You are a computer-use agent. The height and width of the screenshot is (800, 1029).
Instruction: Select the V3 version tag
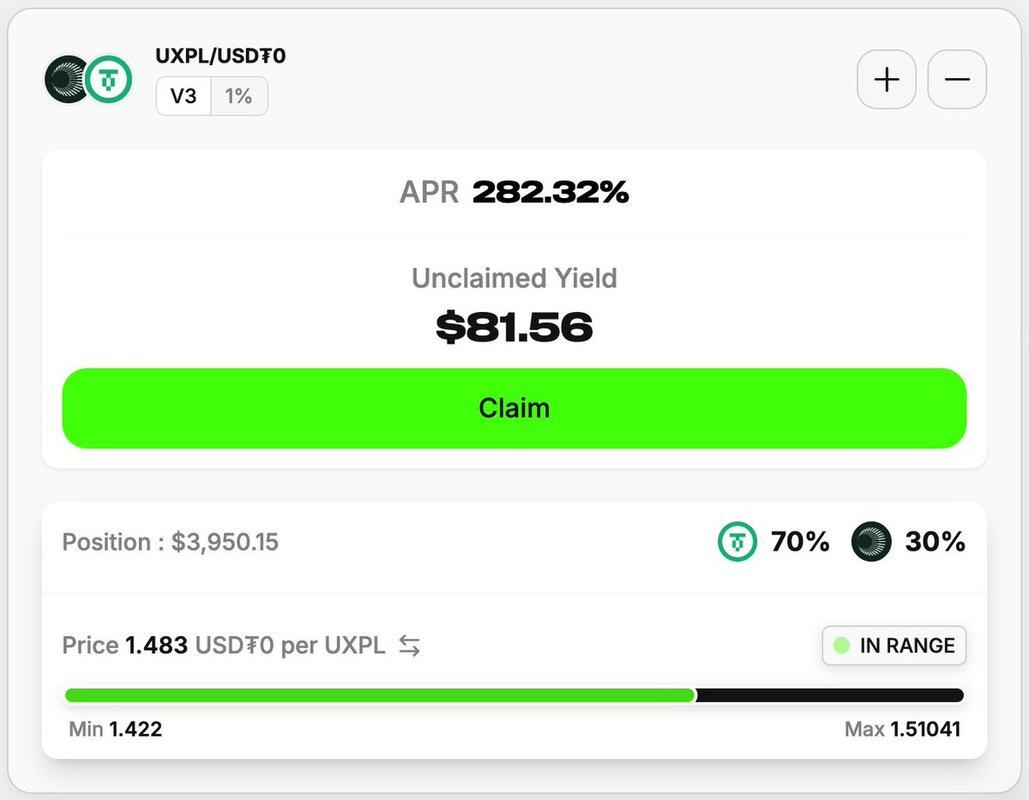[x=183, y=96]
